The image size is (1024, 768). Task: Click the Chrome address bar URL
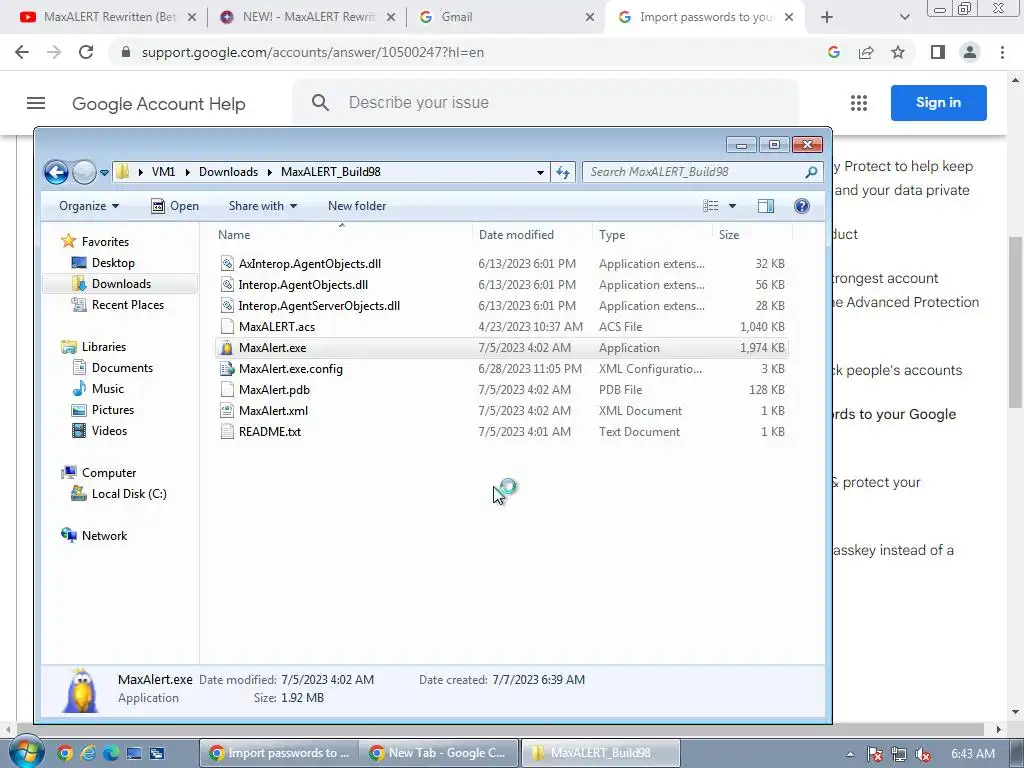click(x=313, y=52)
